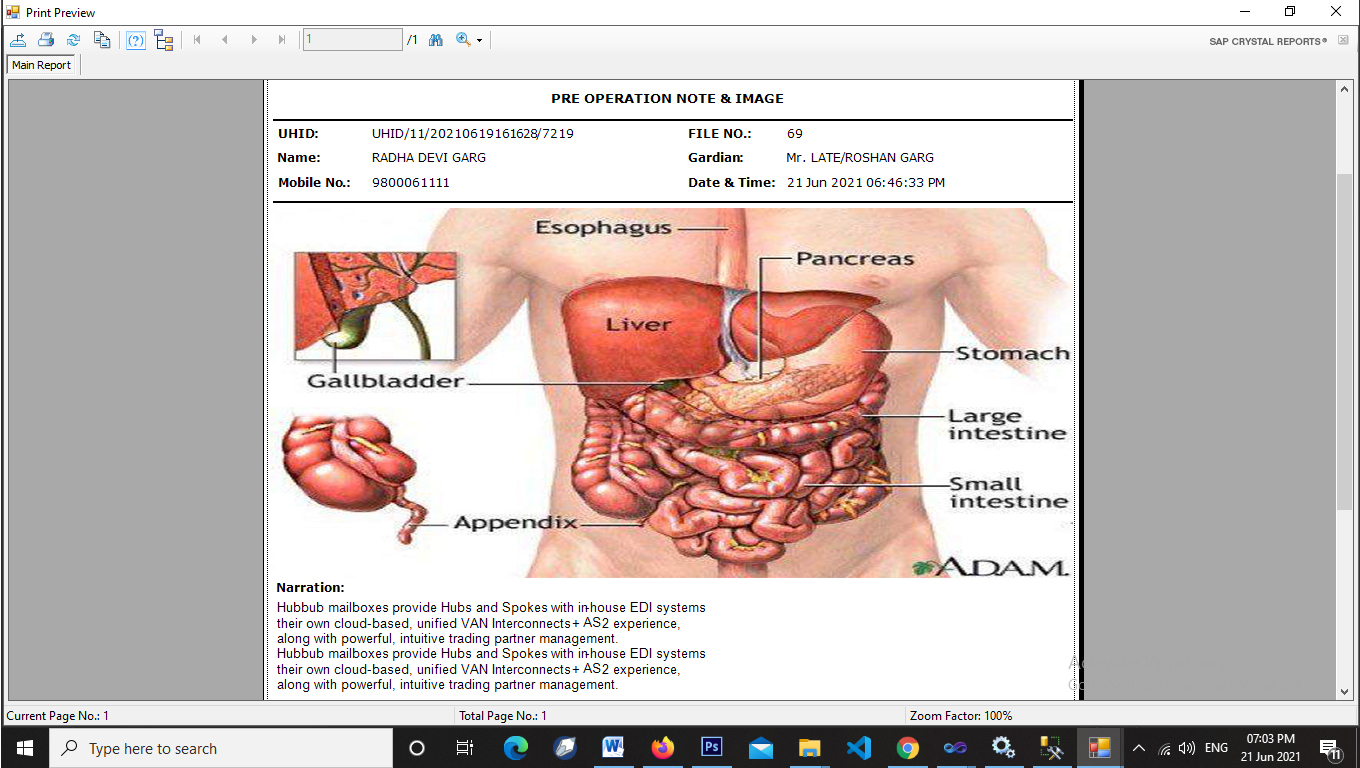Screen dimensions: 1360x768
Task: Click the file number 69
Action: pyautogui.click(x=795, y=133)
